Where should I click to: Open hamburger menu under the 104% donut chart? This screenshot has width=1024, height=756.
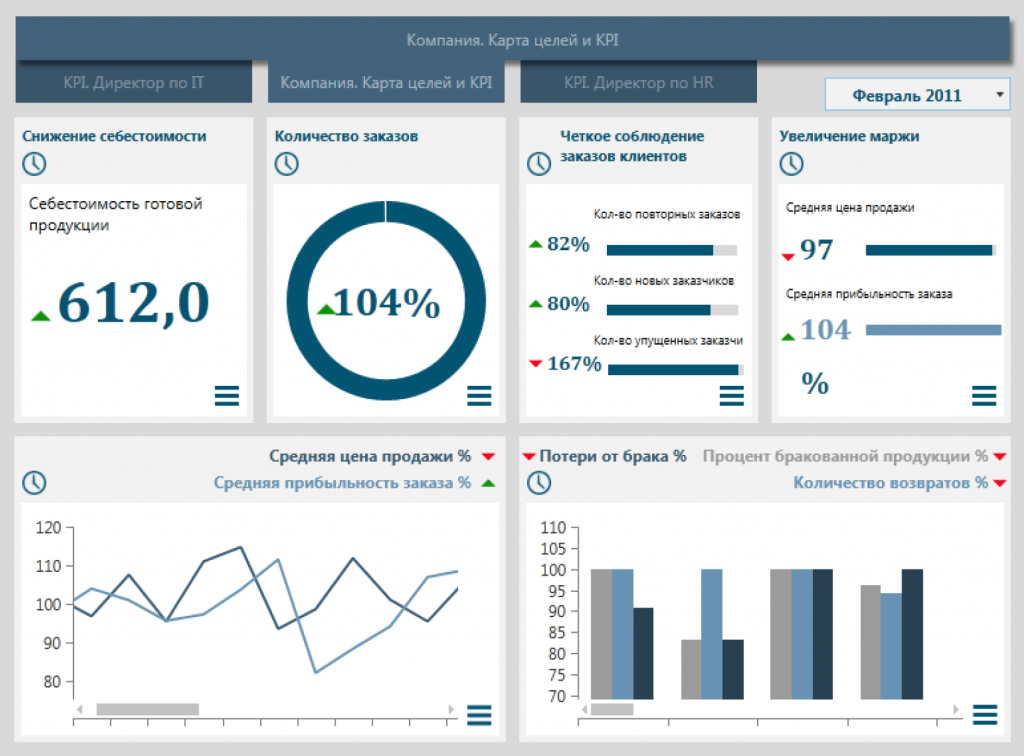point(479,396)
